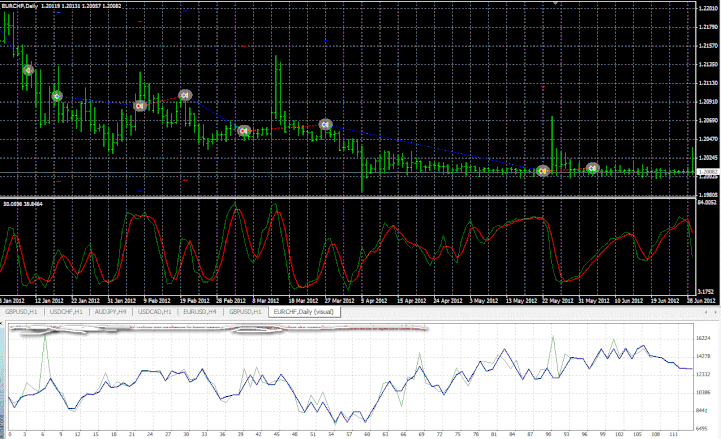The height and width of the screenshot is (439, 721).
Task: Open the GBPUSD,H1 tab beside USDCHF,H1
Action: click(x=21, y=312)
